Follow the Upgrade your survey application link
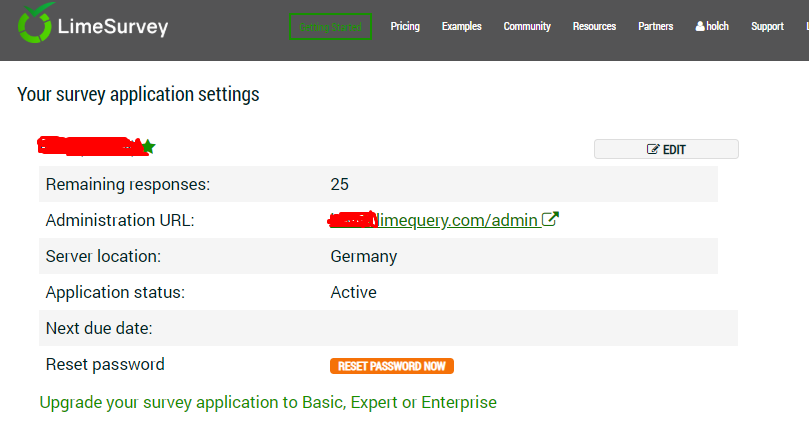Screen dimensions: 809x441 pyautogui.click(x=267, y=402)
